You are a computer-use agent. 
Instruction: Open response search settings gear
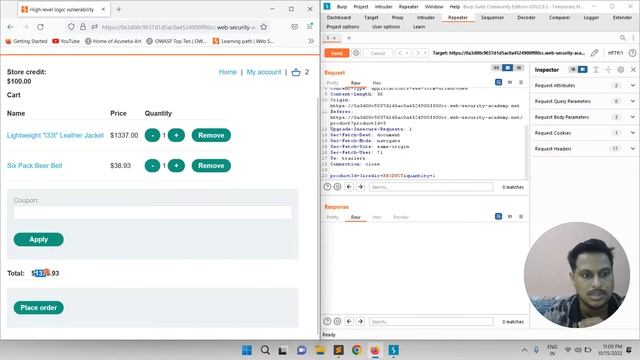pyautogui.click(x=338, y=322)
